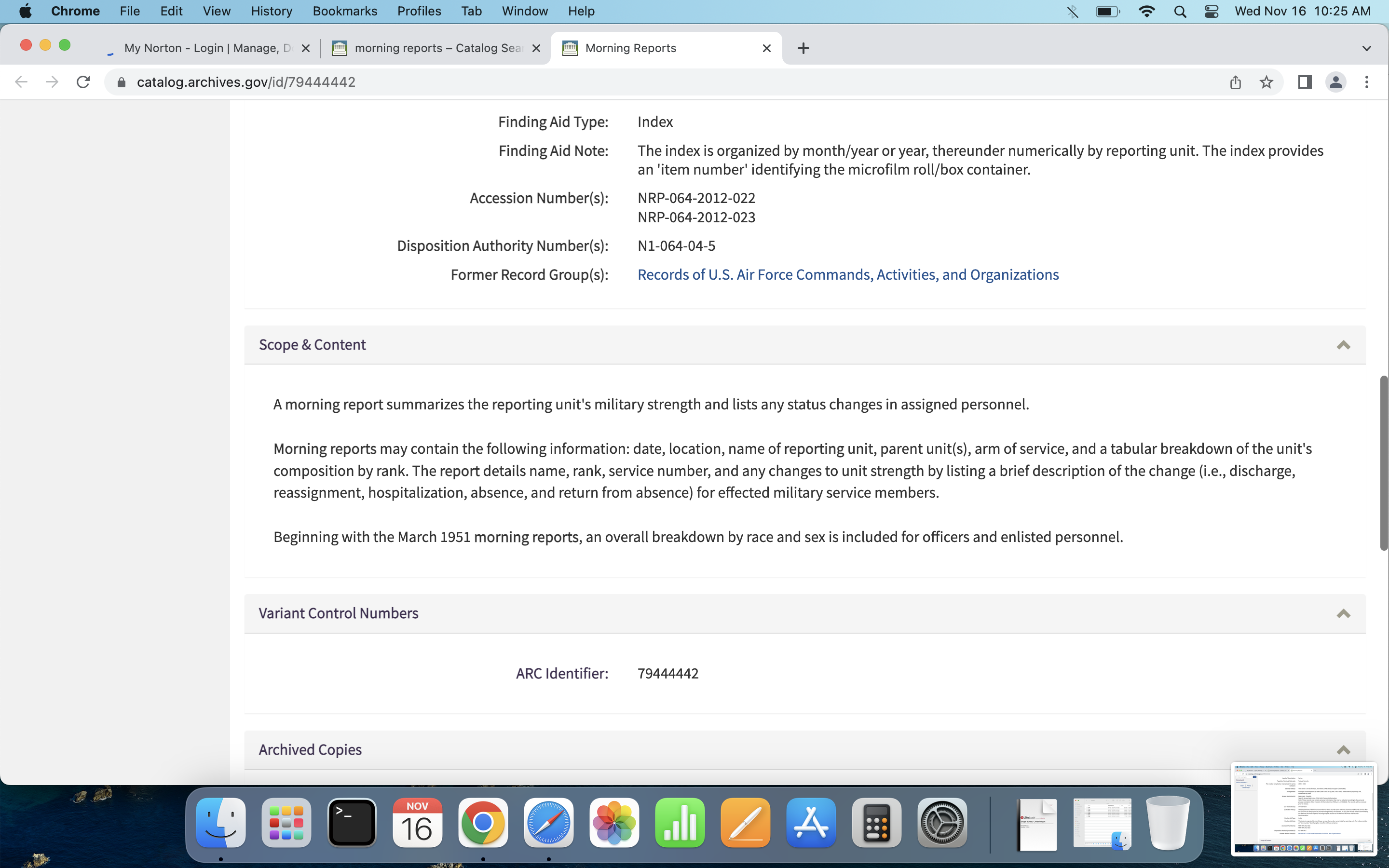
Task: Open Chrome's three-dot menu
Action: coord(1367,82)
